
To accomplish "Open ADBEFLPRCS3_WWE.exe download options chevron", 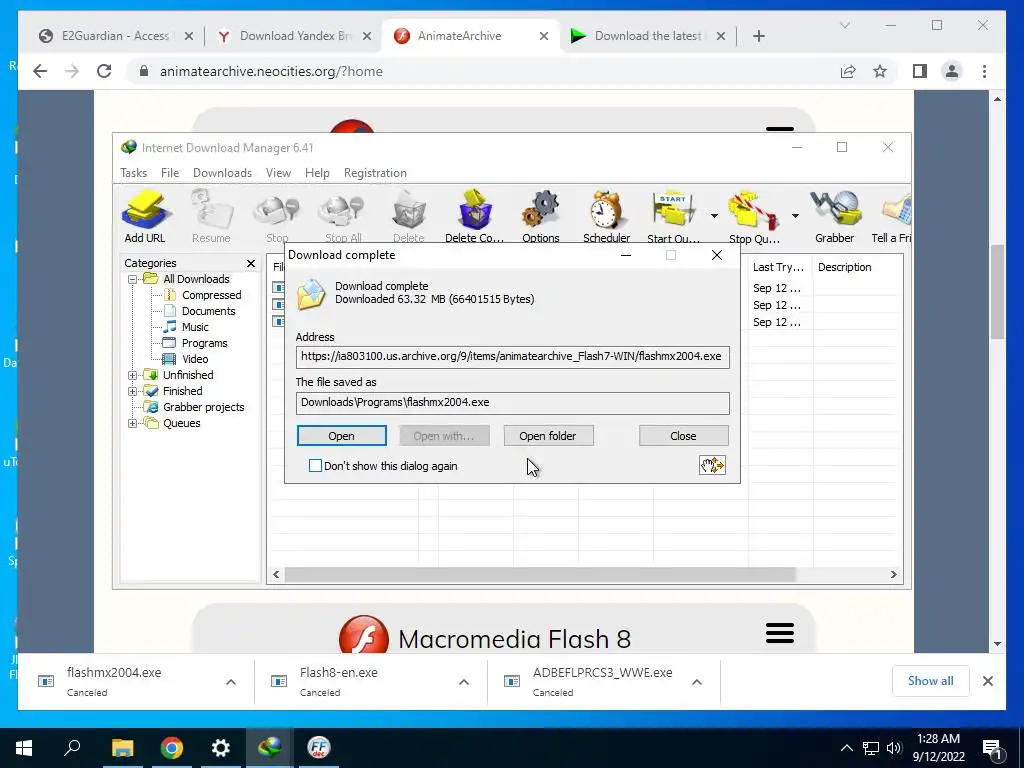I will tap(697, 682).
